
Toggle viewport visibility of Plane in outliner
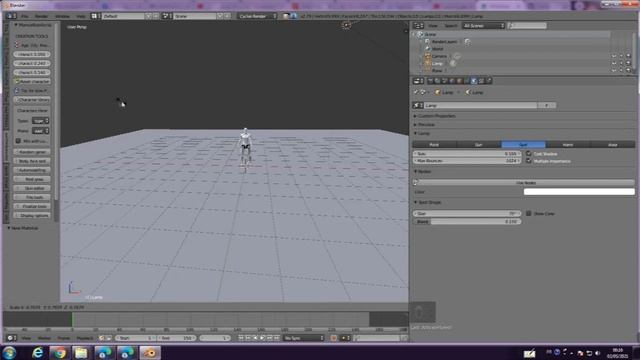tap(614, 70)
